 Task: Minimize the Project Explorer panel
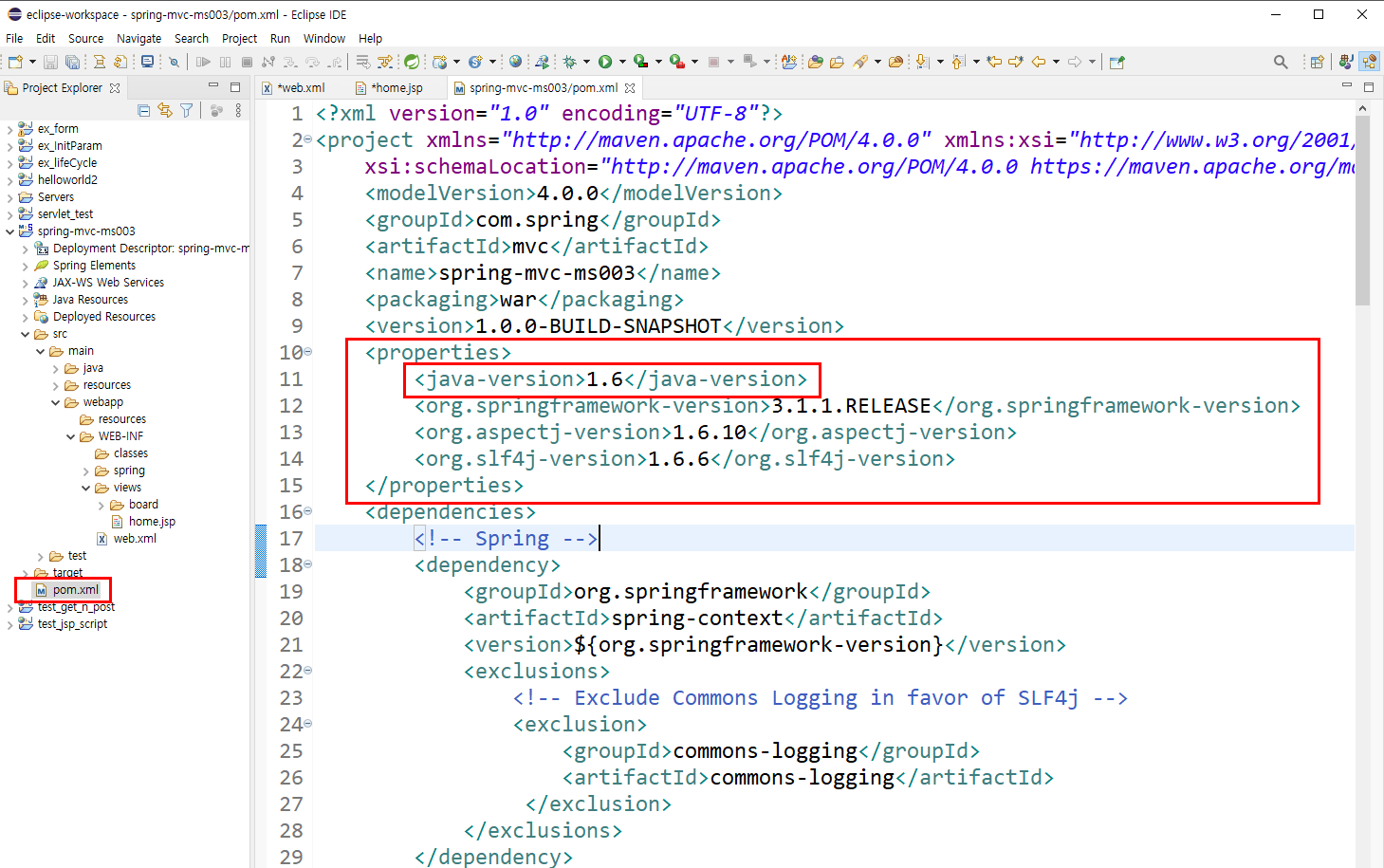pos(213,86)
